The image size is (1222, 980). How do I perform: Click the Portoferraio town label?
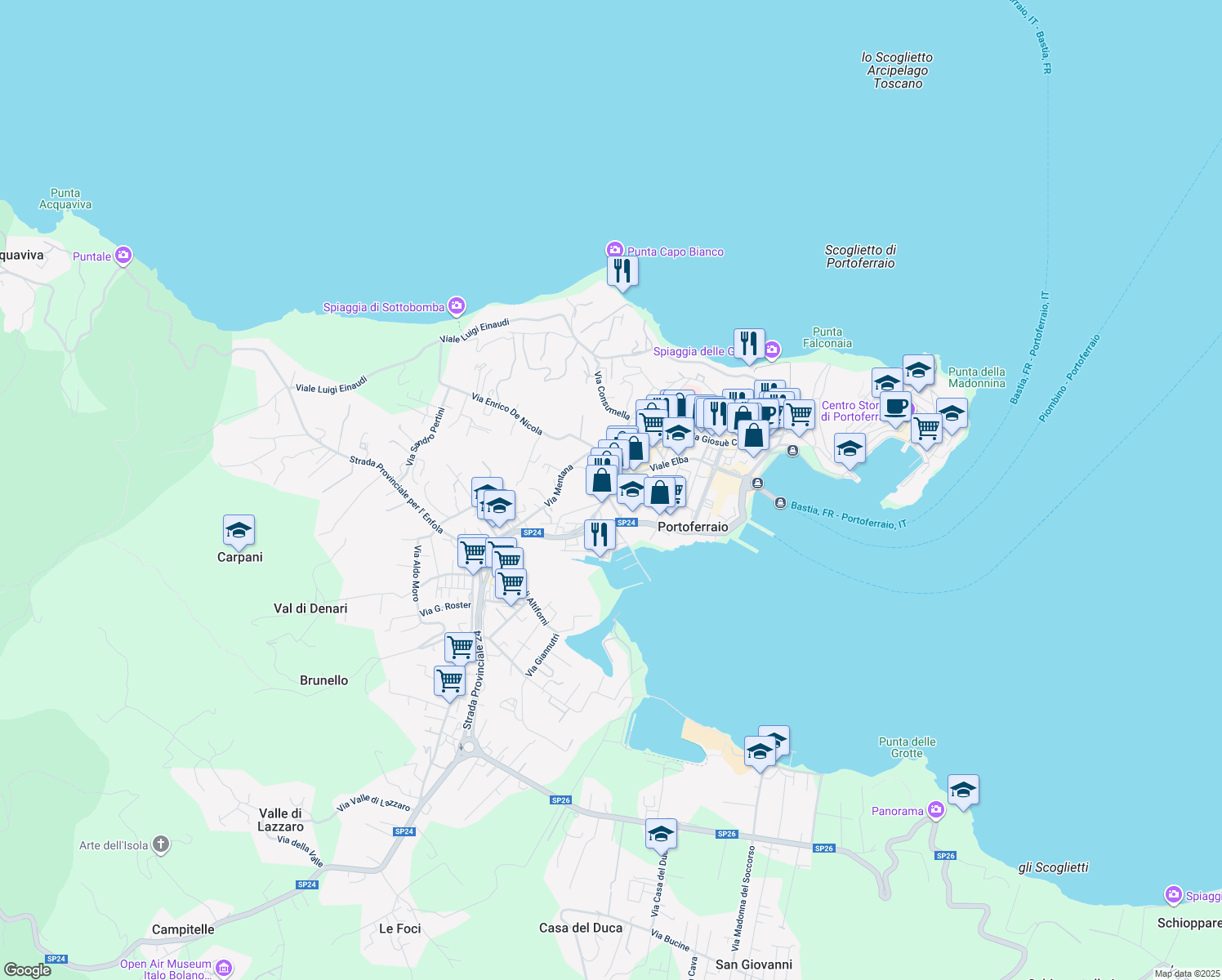(693, 527)
